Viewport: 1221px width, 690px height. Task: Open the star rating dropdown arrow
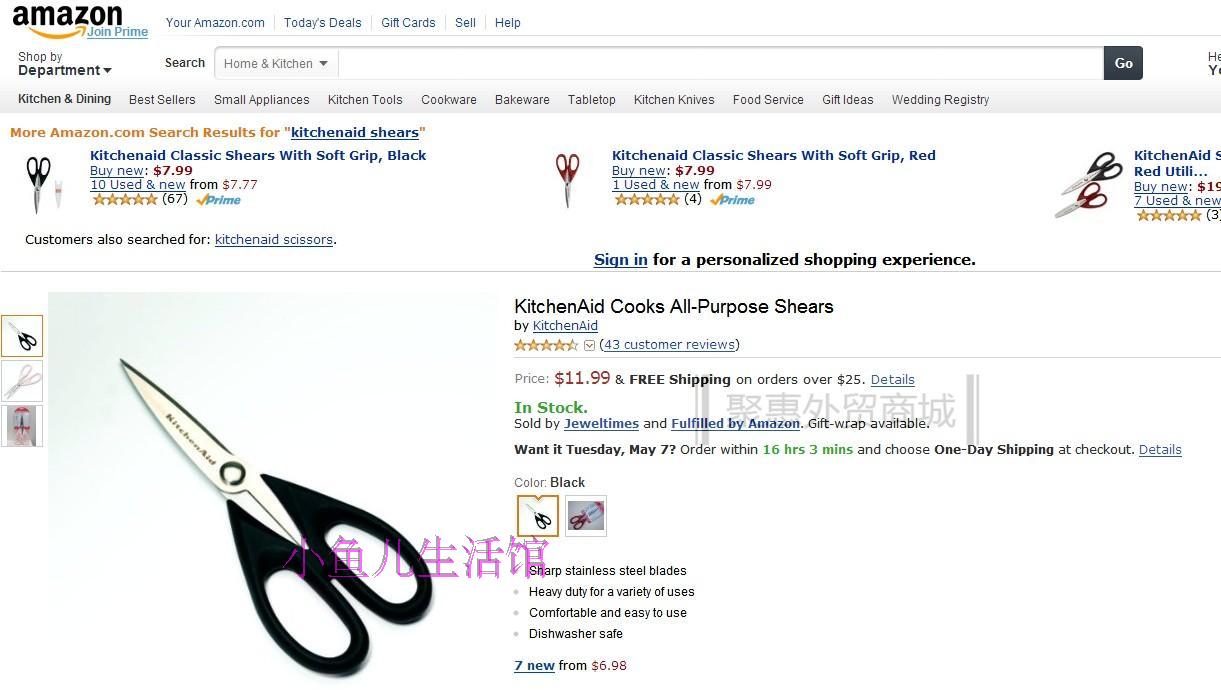(x=589, y=345)
